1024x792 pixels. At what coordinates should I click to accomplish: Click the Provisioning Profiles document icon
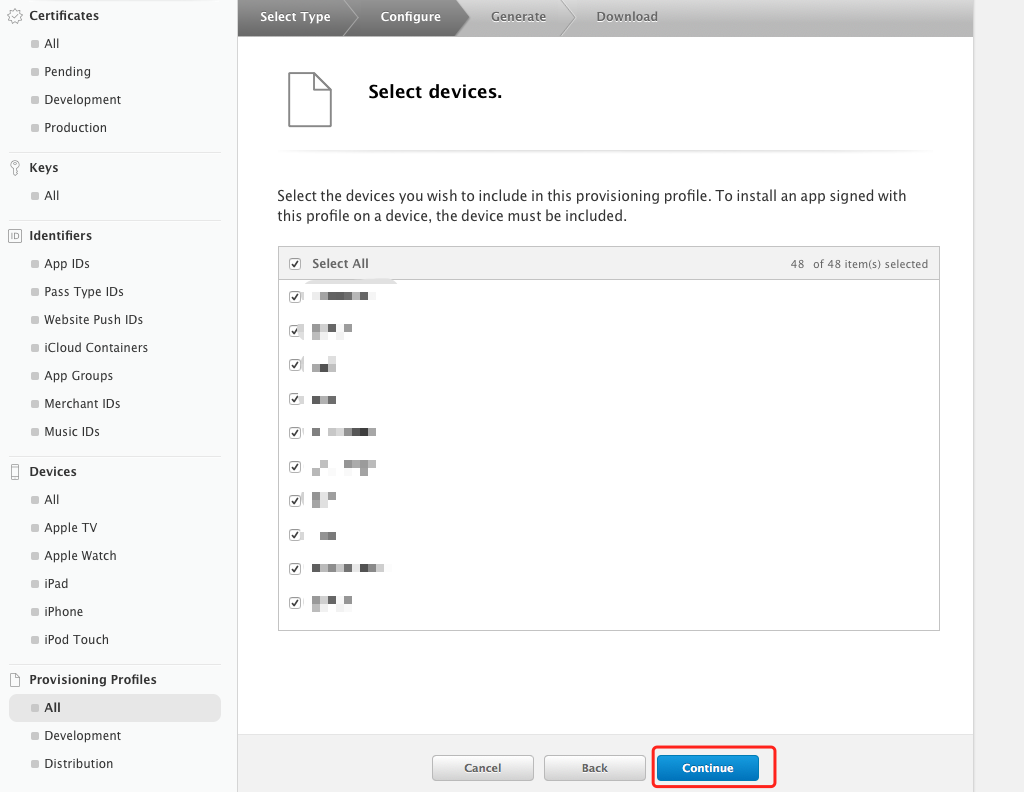[x=15, y=680]
